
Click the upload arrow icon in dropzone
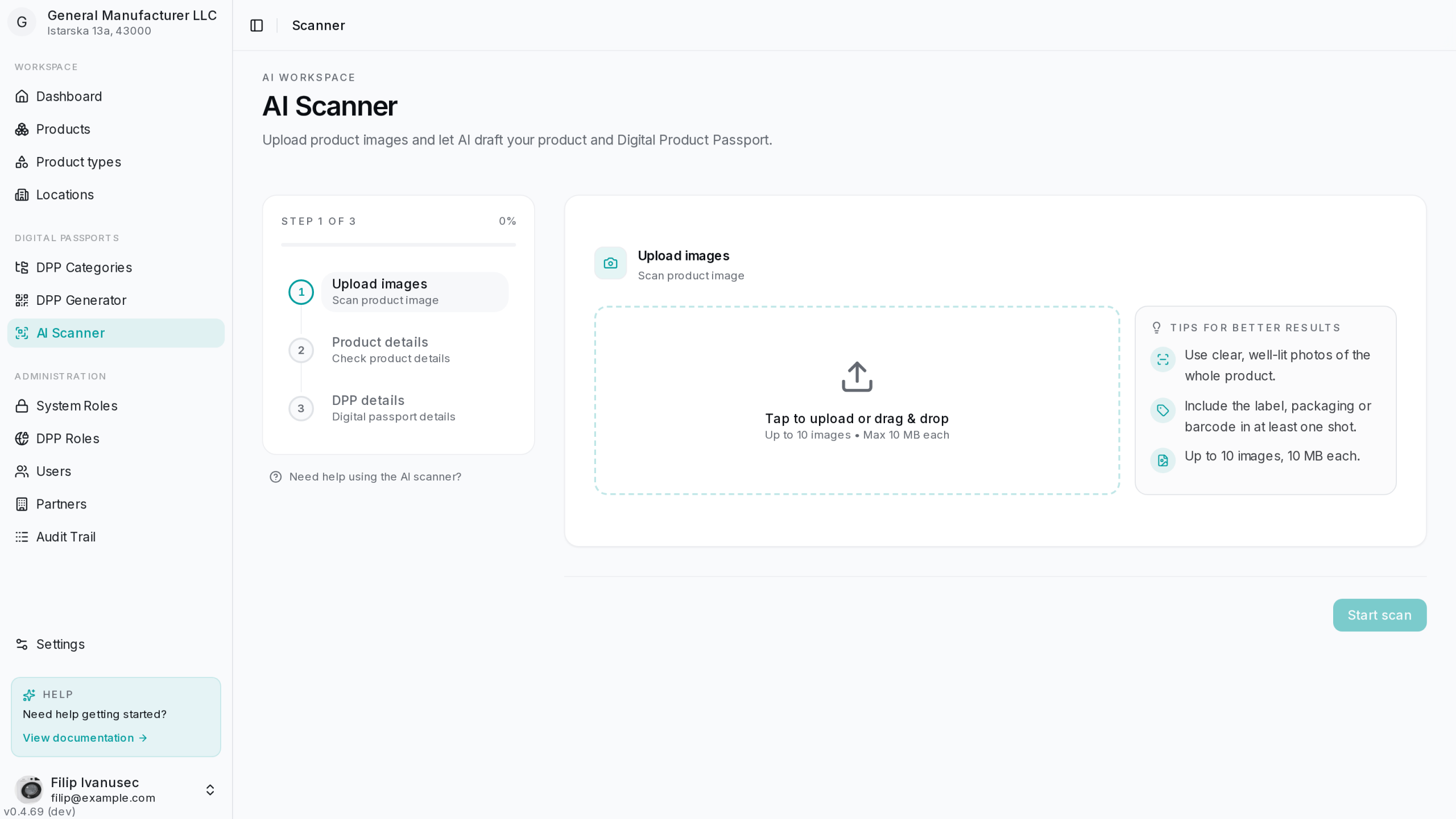857,377
